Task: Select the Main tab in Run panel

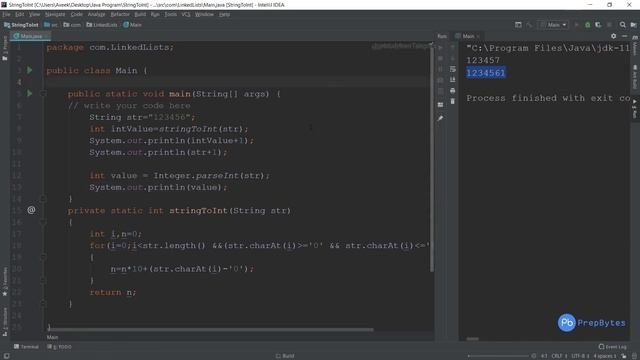Action: point(468,36)
